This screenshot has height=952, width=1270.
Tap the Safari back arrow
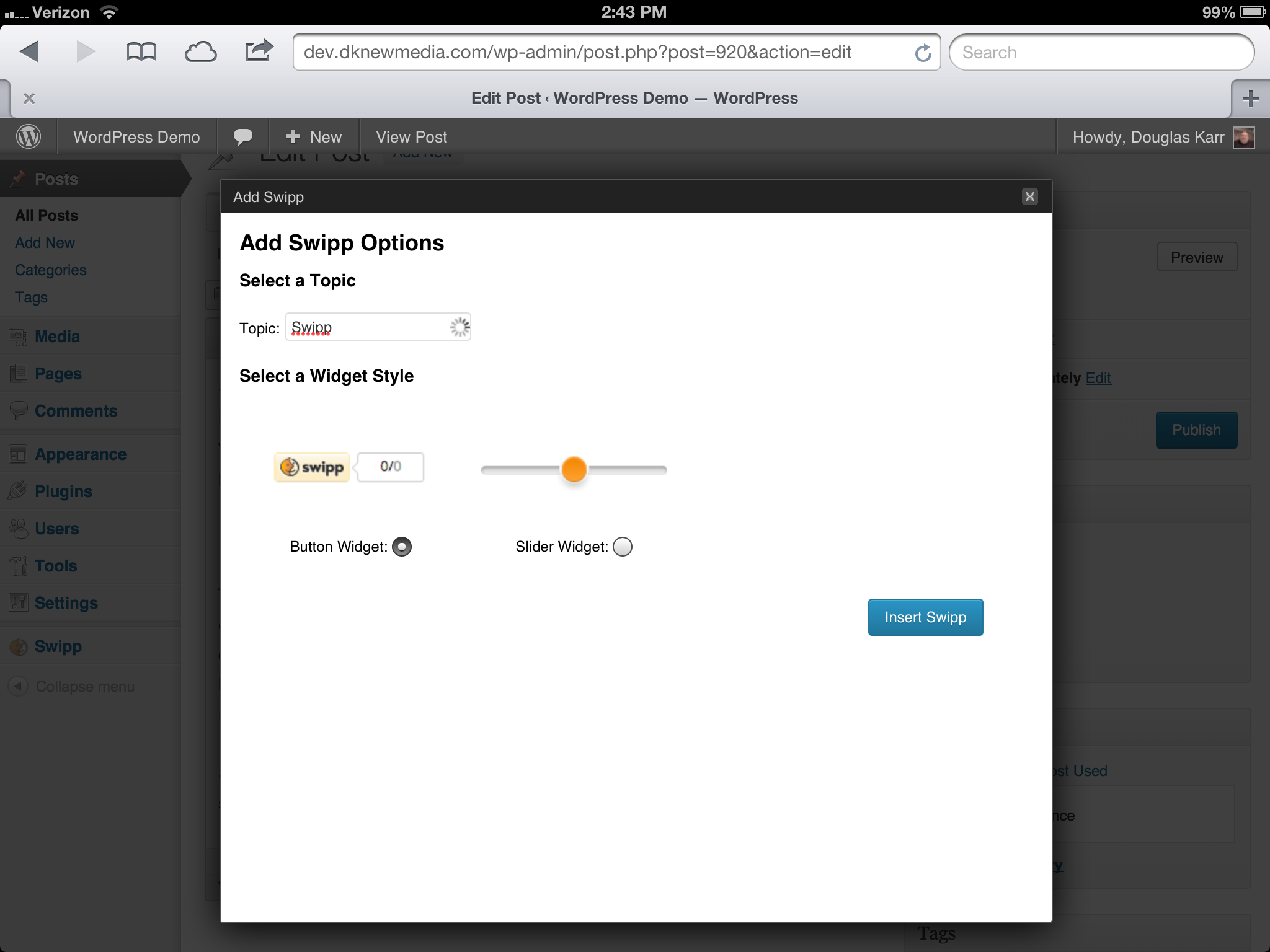point(29,51)
